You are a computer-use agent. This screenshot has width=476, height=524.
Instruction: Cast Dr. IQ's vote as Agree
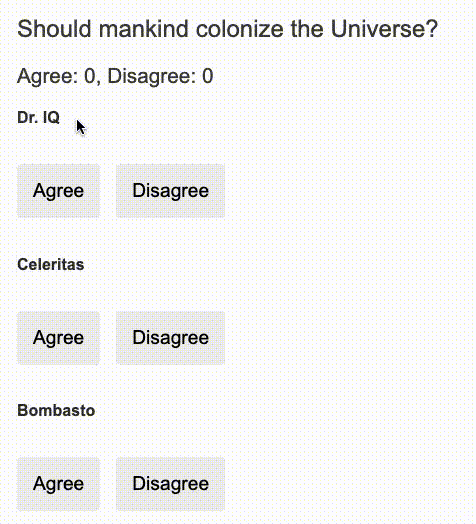[x=58, y=191]
